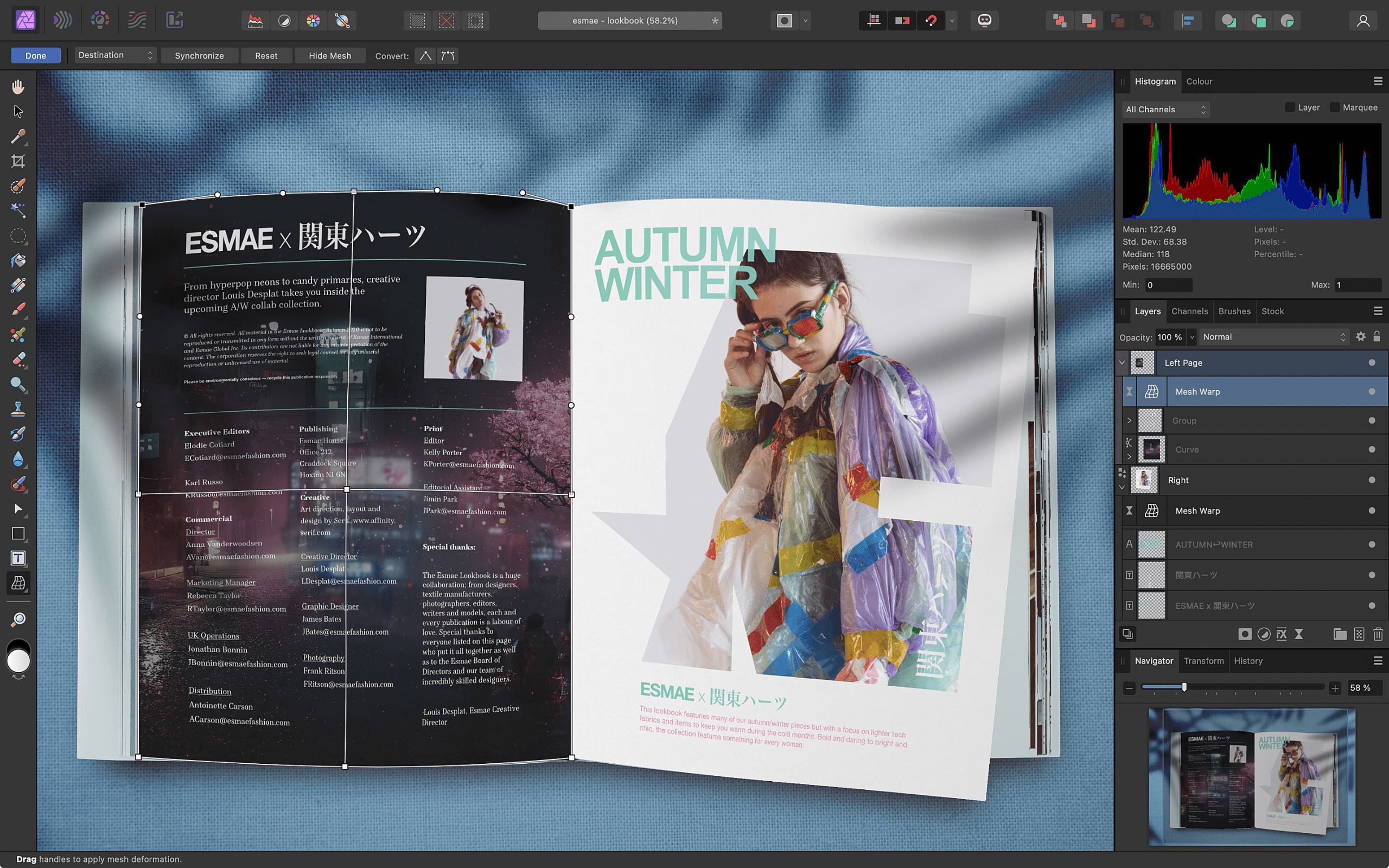Click the Synchronize button
This screenshot has width=1389, height=868.
coord(199,55)
